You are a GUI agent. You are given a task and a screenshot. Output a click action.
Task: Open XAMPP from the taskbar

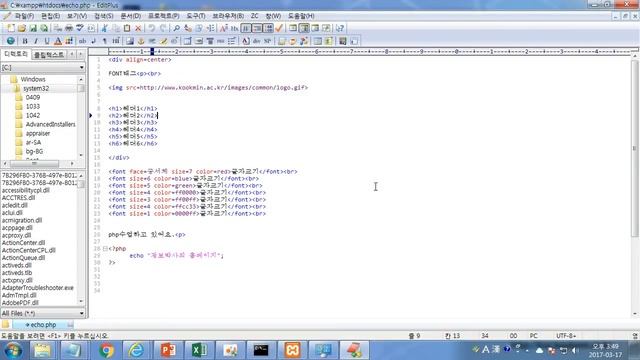coord(292,350)
